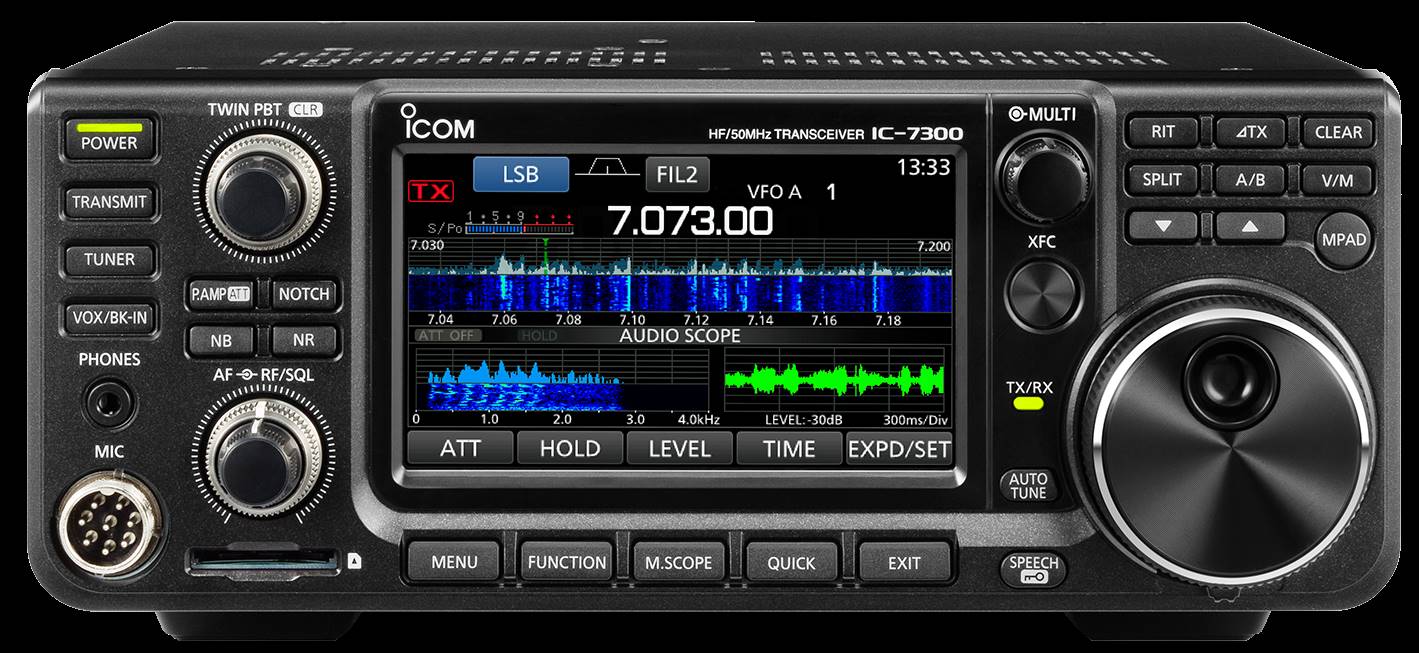
Task: Tap the ATT soft key on screen
Action: [x=460, y=448]
